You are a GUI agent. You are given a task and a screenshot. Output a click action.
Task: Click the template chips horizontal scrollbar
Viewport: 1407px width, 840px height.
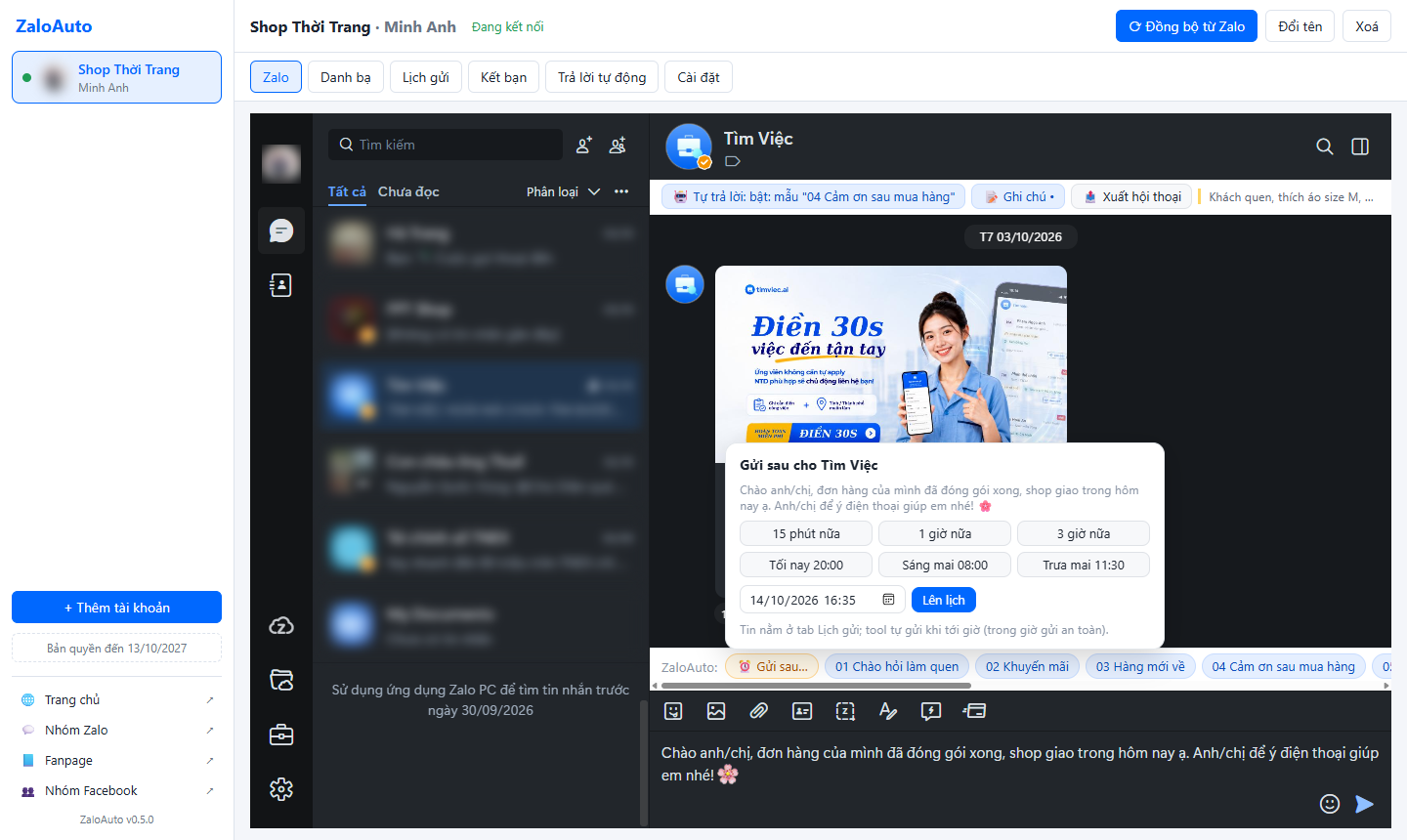pyautogui.click(x=816, y=686)
